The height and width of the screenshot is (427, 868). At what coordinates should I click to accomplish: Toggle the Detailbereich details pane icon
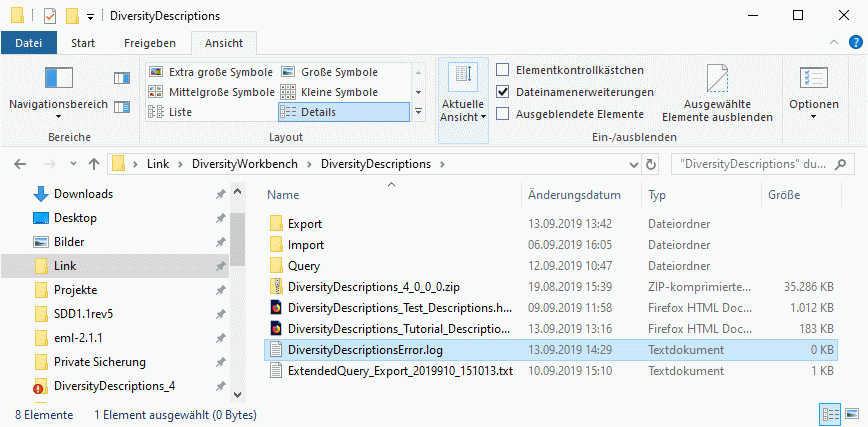point(122,106)
